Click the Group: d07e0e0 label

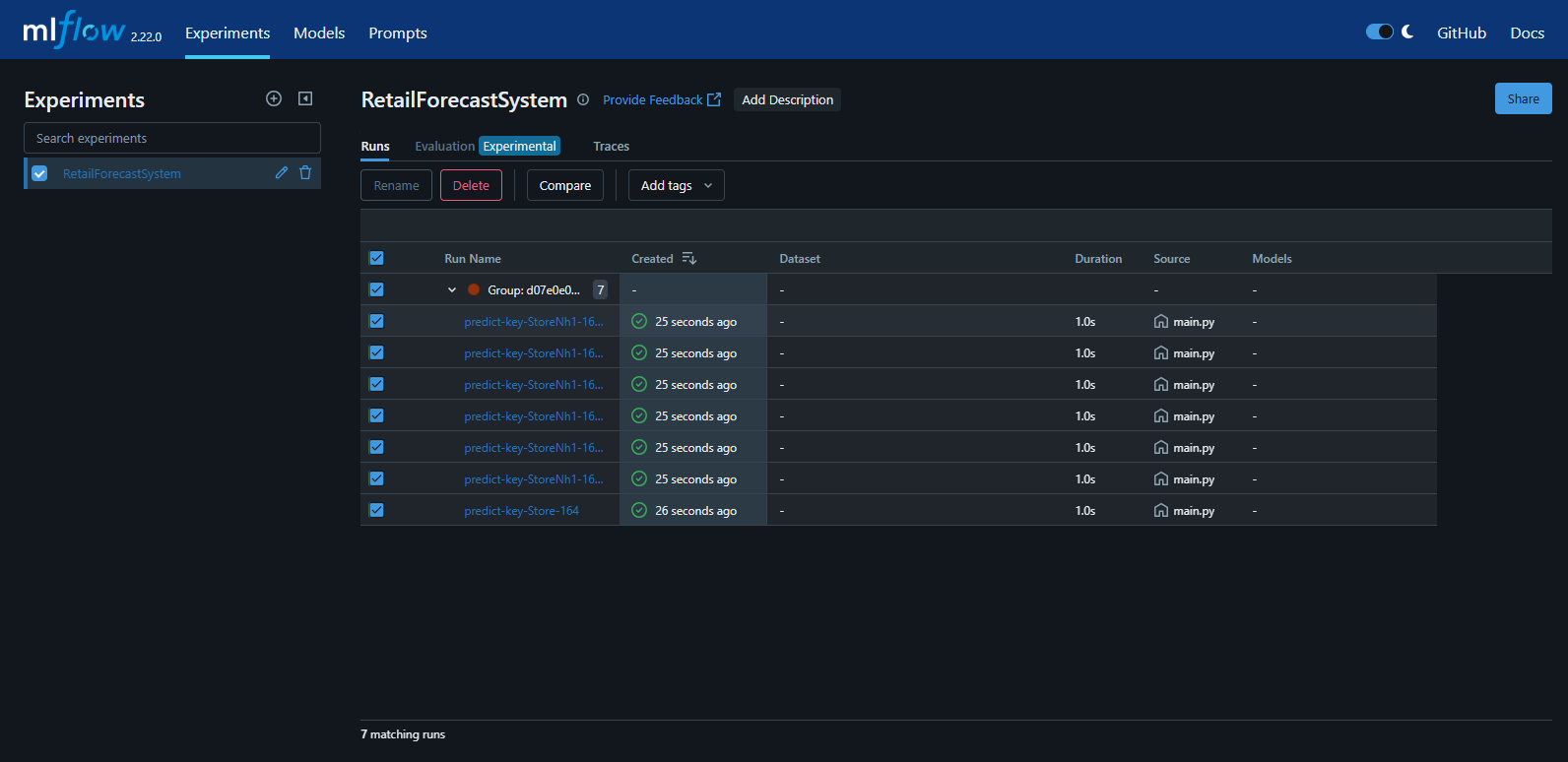tap(534, 289)
